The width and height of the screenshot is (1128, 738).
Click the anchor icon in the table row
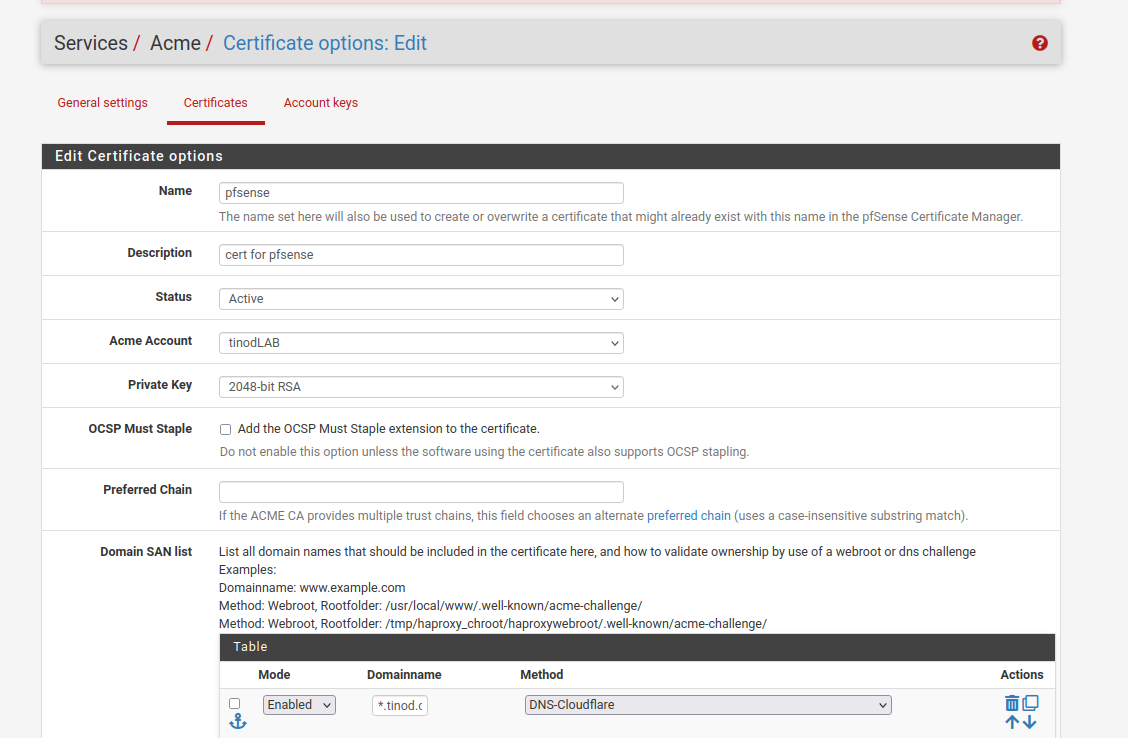pos(237,721)
